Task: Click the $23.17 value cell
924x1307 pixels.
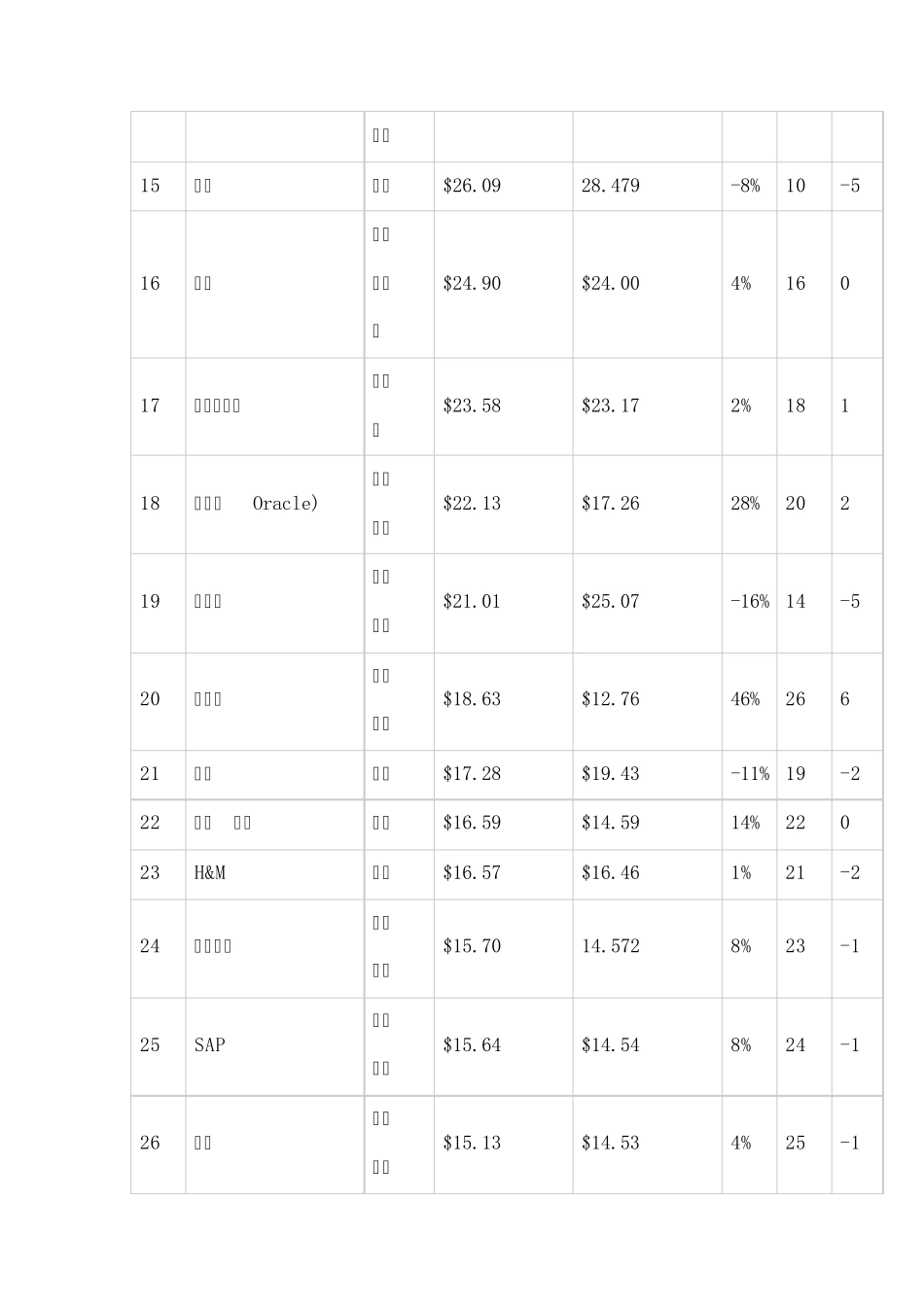Action: coord(611,406)
